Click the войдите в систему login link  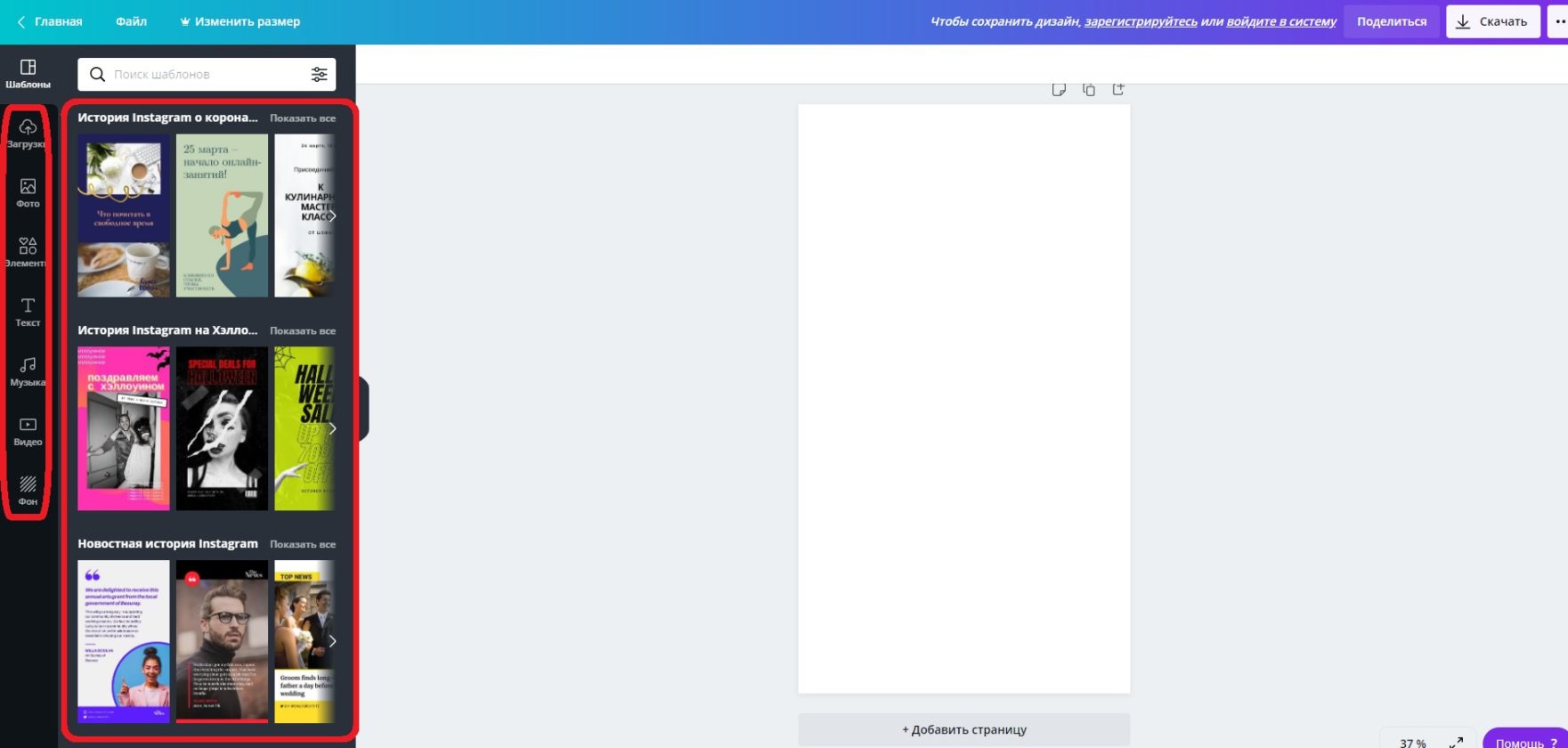[x=1281, y=21]
